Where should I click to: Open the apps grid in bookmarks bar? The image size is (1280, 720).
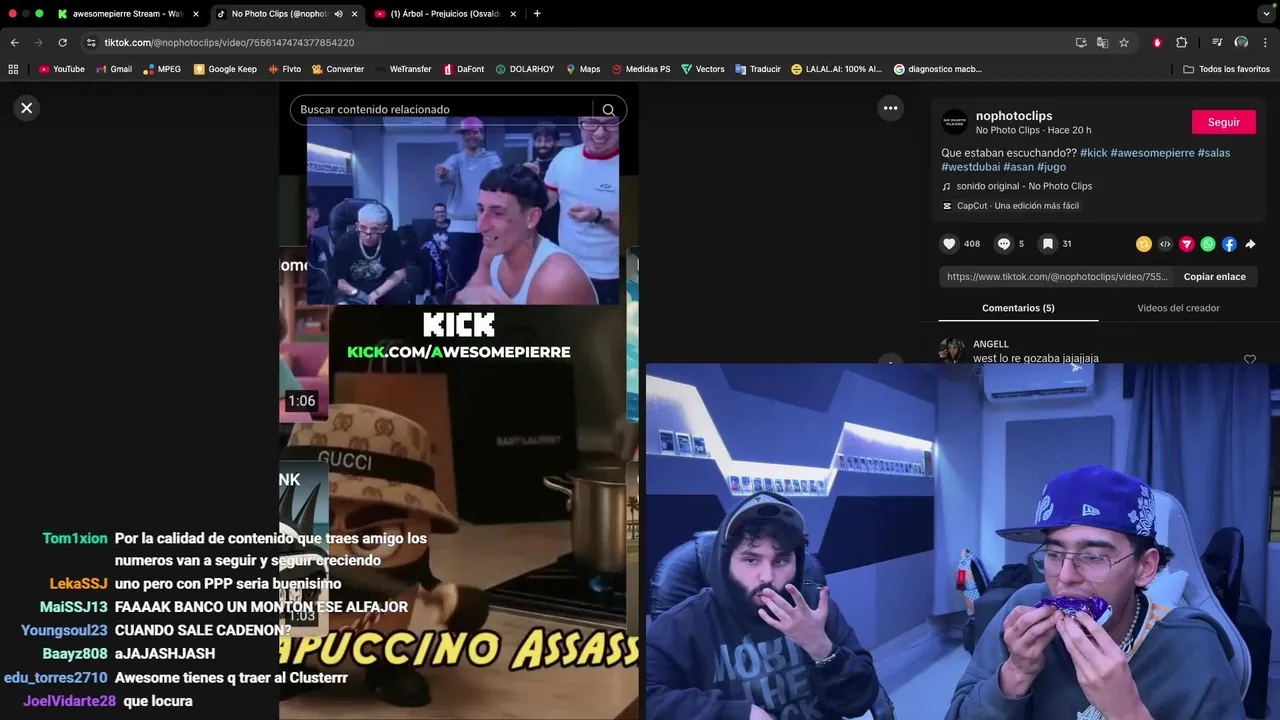tap(13, 69)
